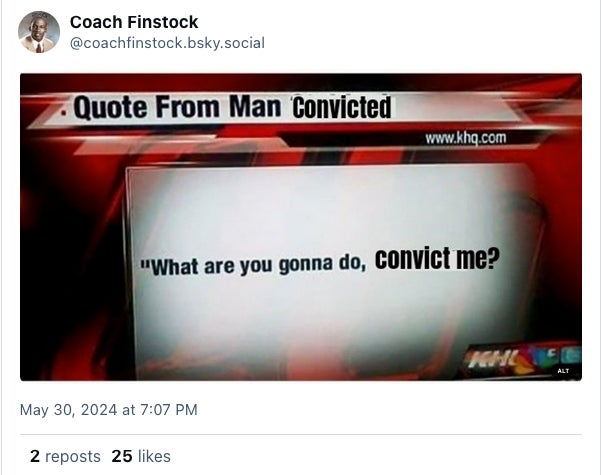Click the word "reposts" below the post
Image resolution: width=601 pixels, height=475 pixels.
coord(73,456)
